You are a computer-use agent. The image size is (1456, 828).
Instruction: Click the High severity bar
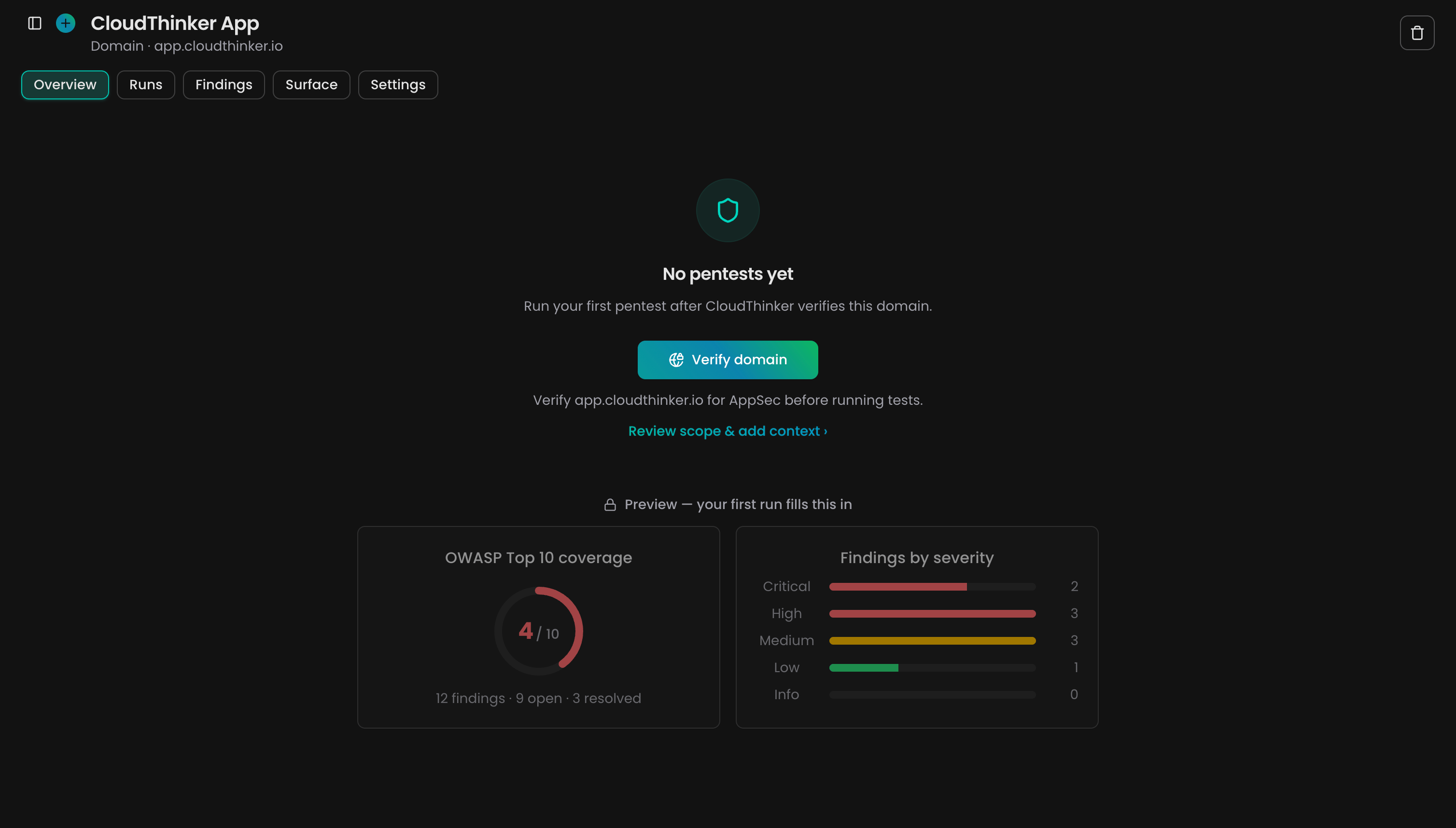(x=932, y=614)
